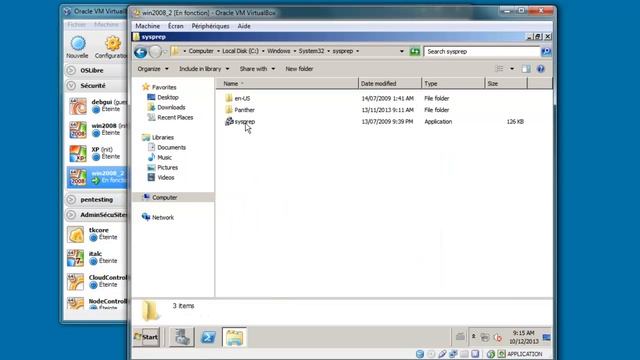The width and height of the screenshot is (640, 360).
Task: Select Videos under Libraries
Action: (x=161, y=178)
